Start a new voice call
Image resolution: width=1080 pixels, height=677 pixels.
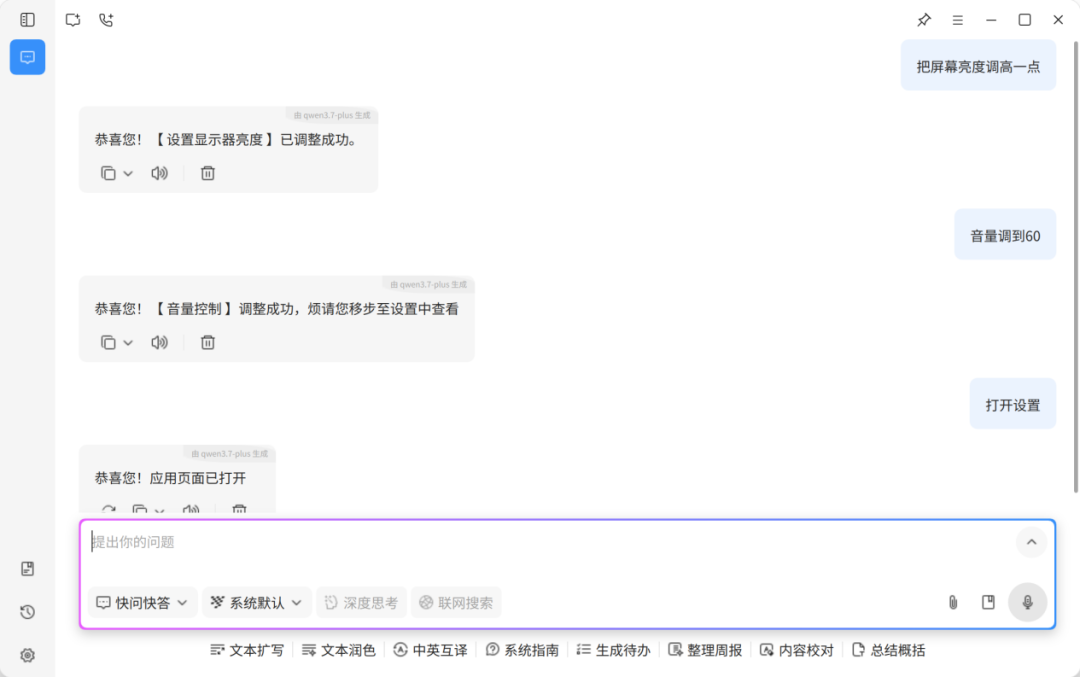coord(106,20)
